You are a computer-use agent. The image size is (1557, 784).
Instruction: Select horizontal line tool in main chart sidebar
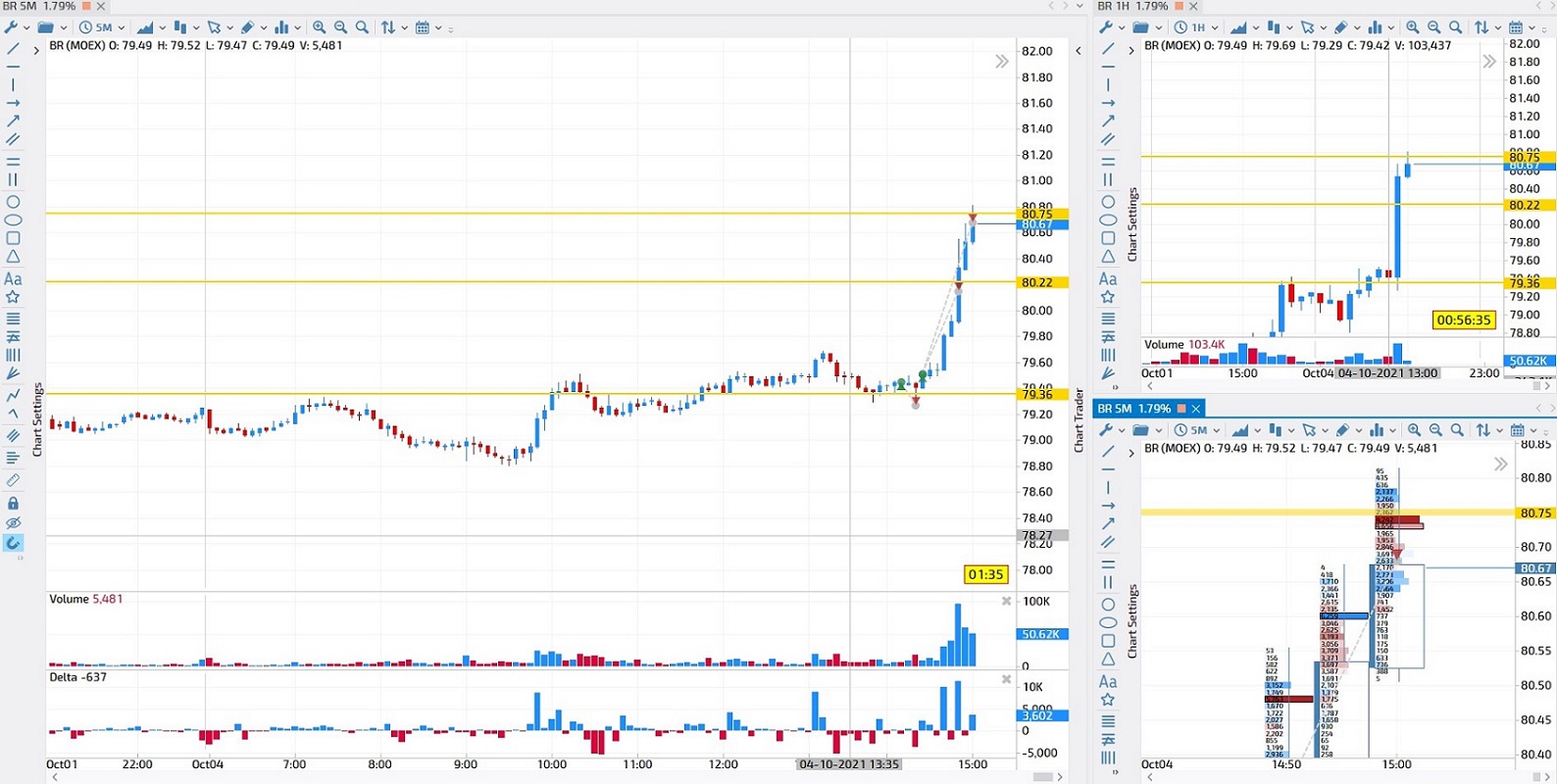[13, 67]
